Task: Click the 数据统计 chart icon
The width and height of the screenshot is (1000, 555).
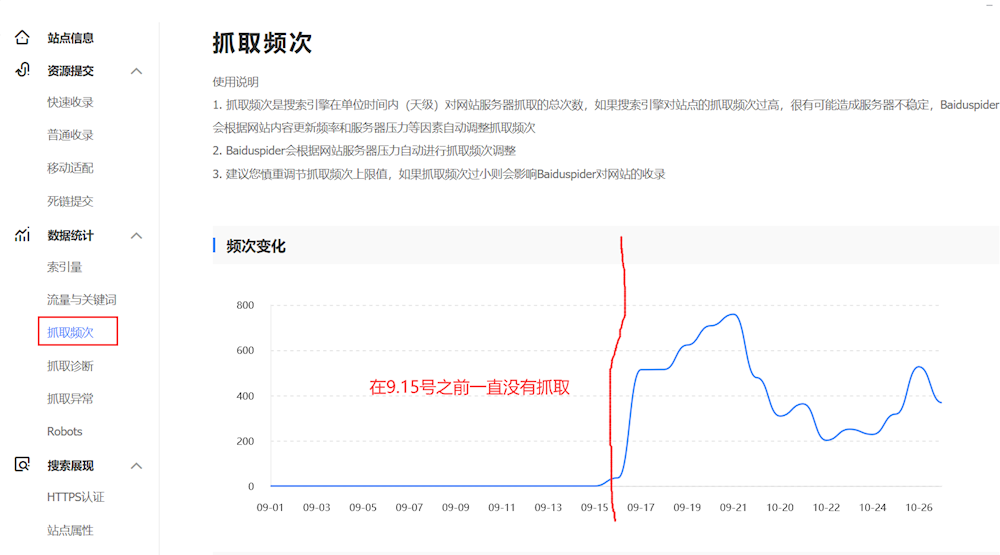Action: click(x=22, y=235)
